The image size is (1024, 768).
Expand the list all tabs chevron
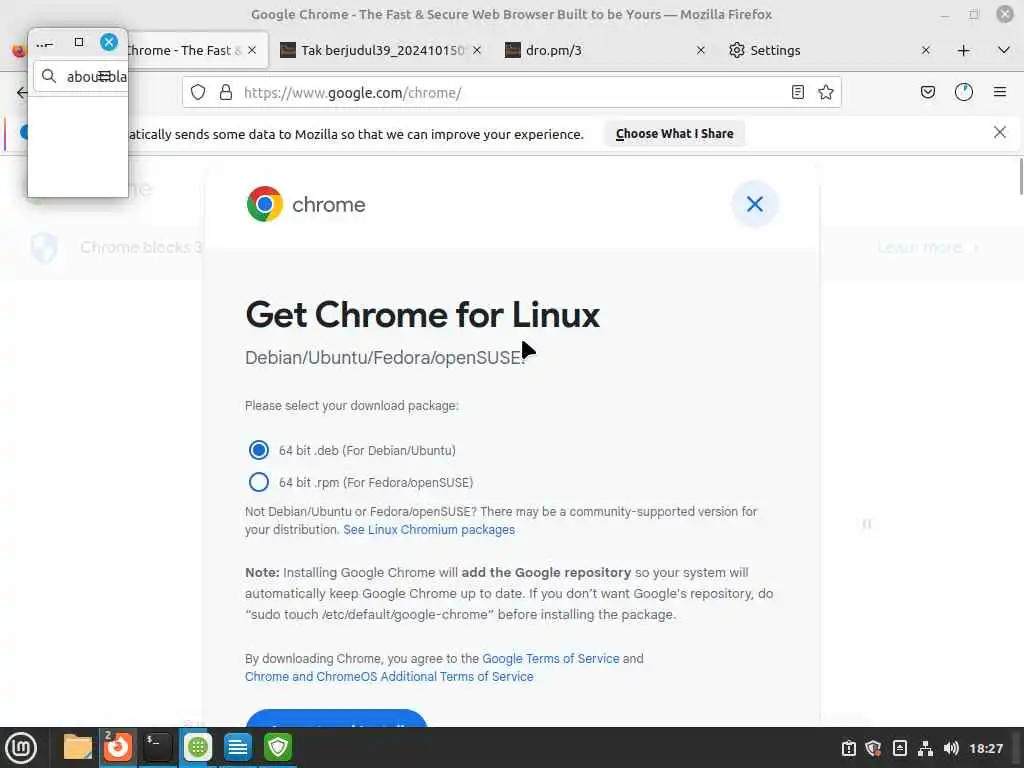(x=1003, y=50)
